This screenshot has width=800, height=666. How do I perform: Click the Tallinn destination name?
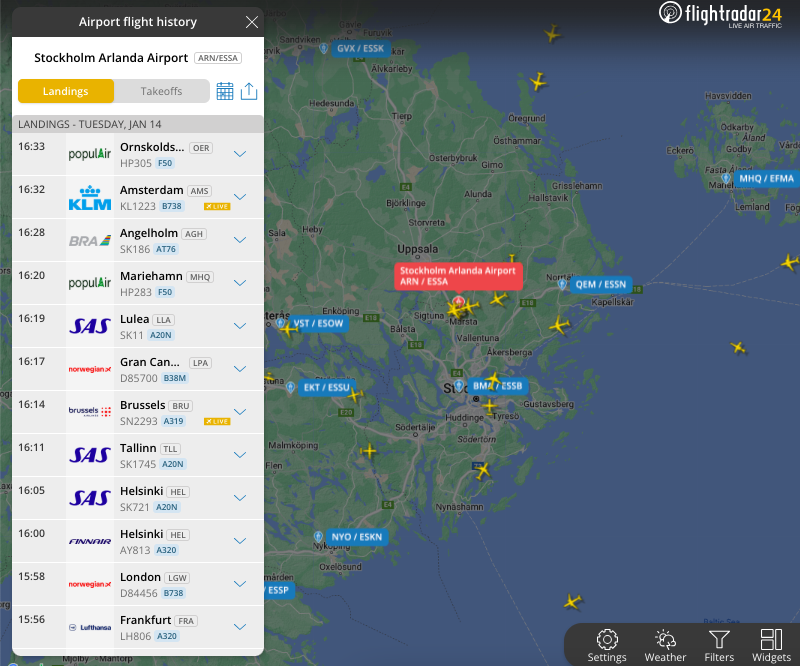coord(138,448)
